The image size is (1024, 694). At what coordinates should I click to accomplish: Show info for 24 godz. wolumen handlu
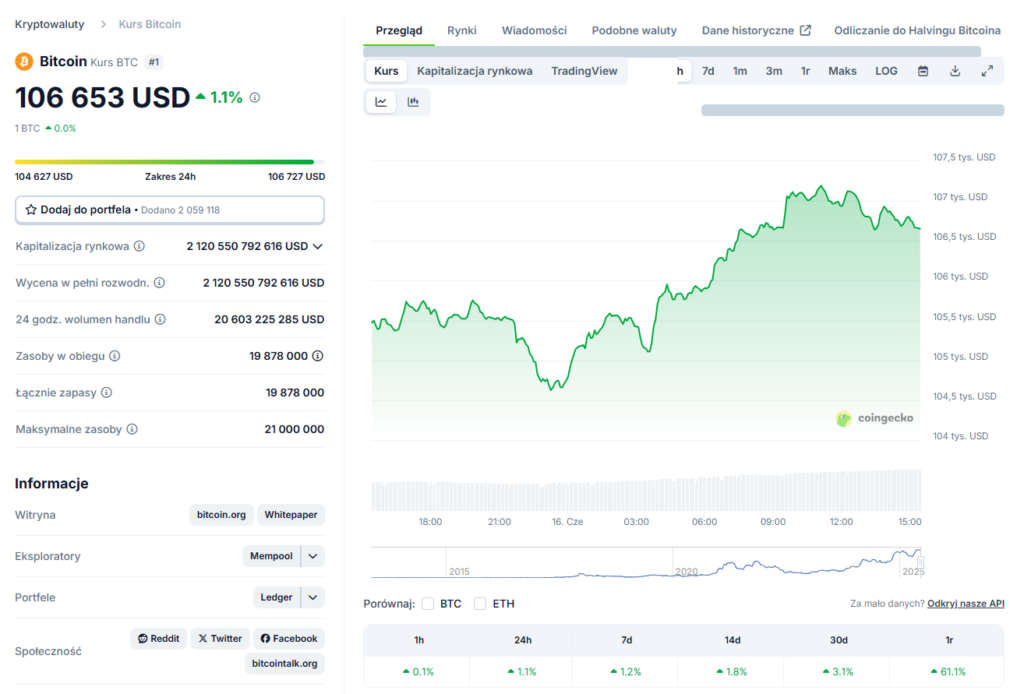[x=160, y=319]
